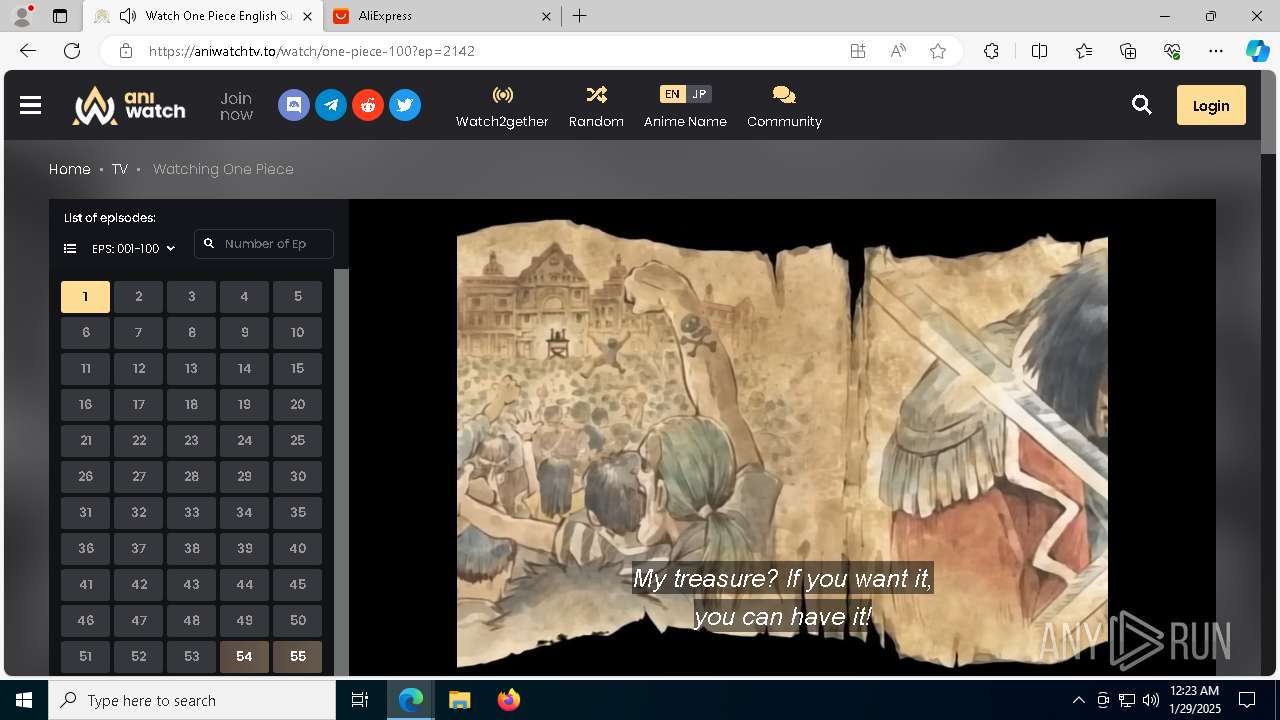Click the Number of Ep search field
This screenshot has width=1280, height=720.
point(264,244)
